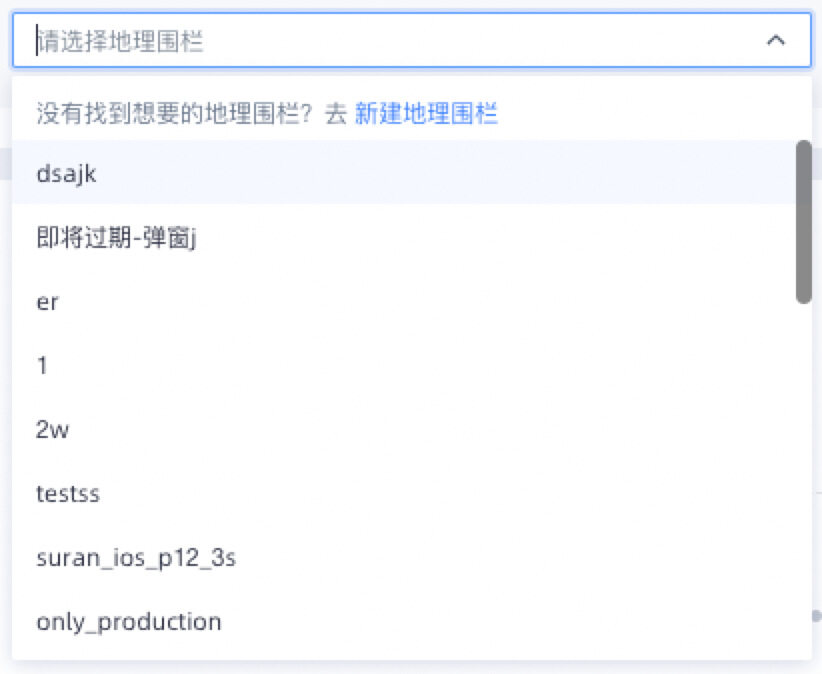Click the dropdown list scrollbar thumb

pos(803,221)
